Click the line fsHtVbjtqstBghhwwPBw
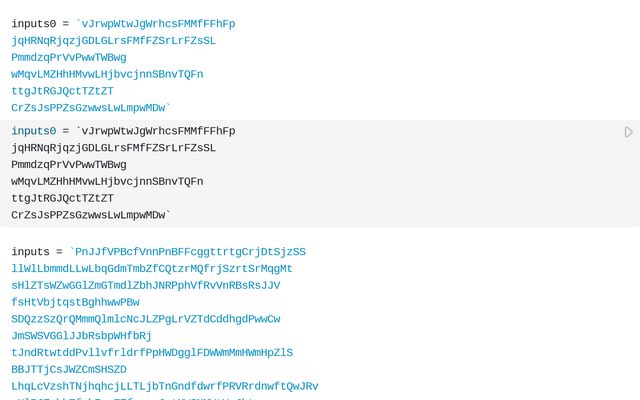This screenshot has width=640, height=400. pos(75,302)
